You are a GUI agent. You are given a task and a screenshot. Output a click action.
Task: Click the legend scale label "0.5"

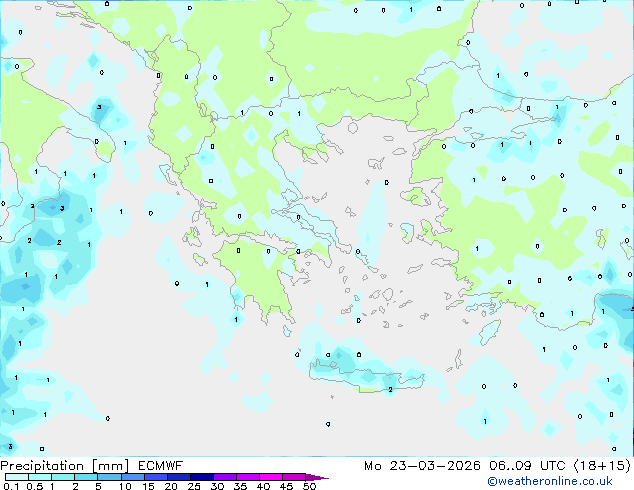coord(35,486)
